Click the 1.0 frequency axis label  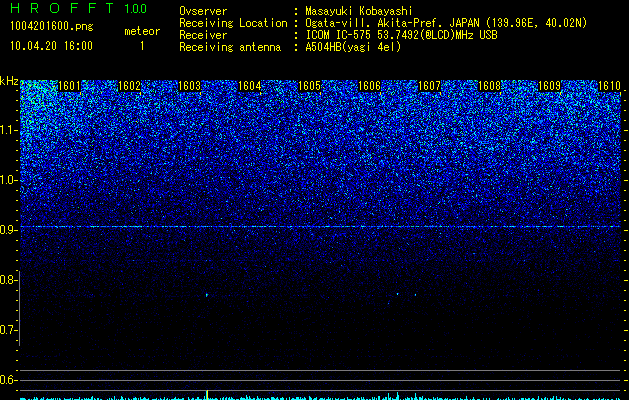click(x=8, y=180)
